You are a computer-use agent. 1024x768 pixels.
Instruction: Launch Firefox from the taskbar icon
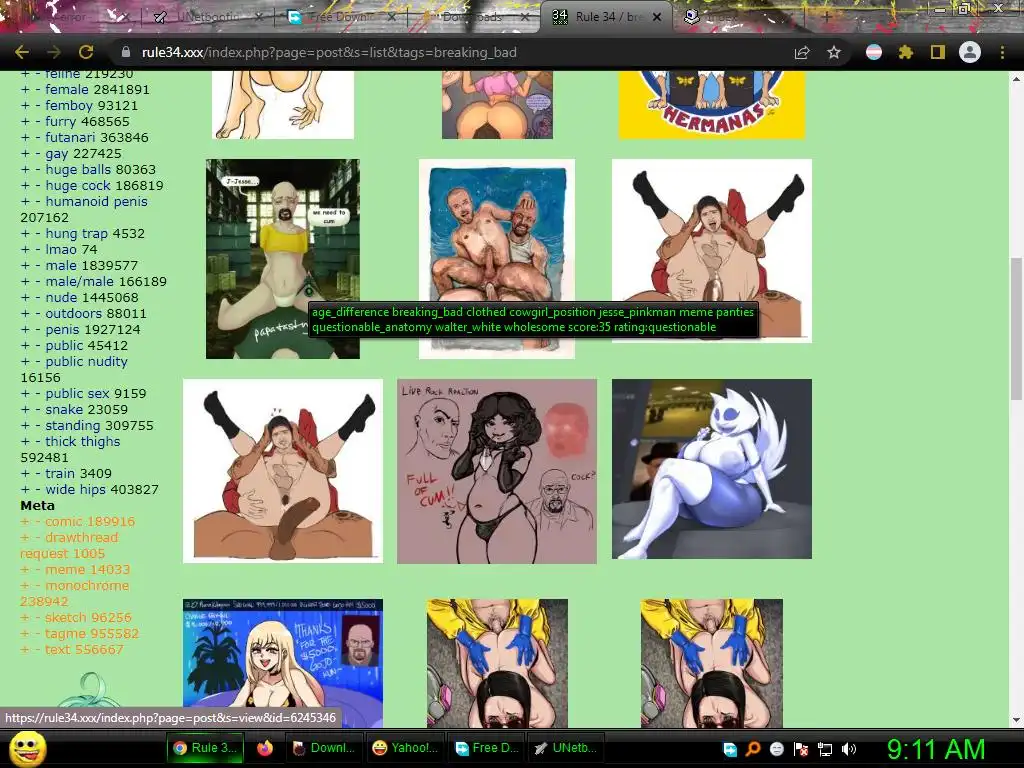coord(264,748)
